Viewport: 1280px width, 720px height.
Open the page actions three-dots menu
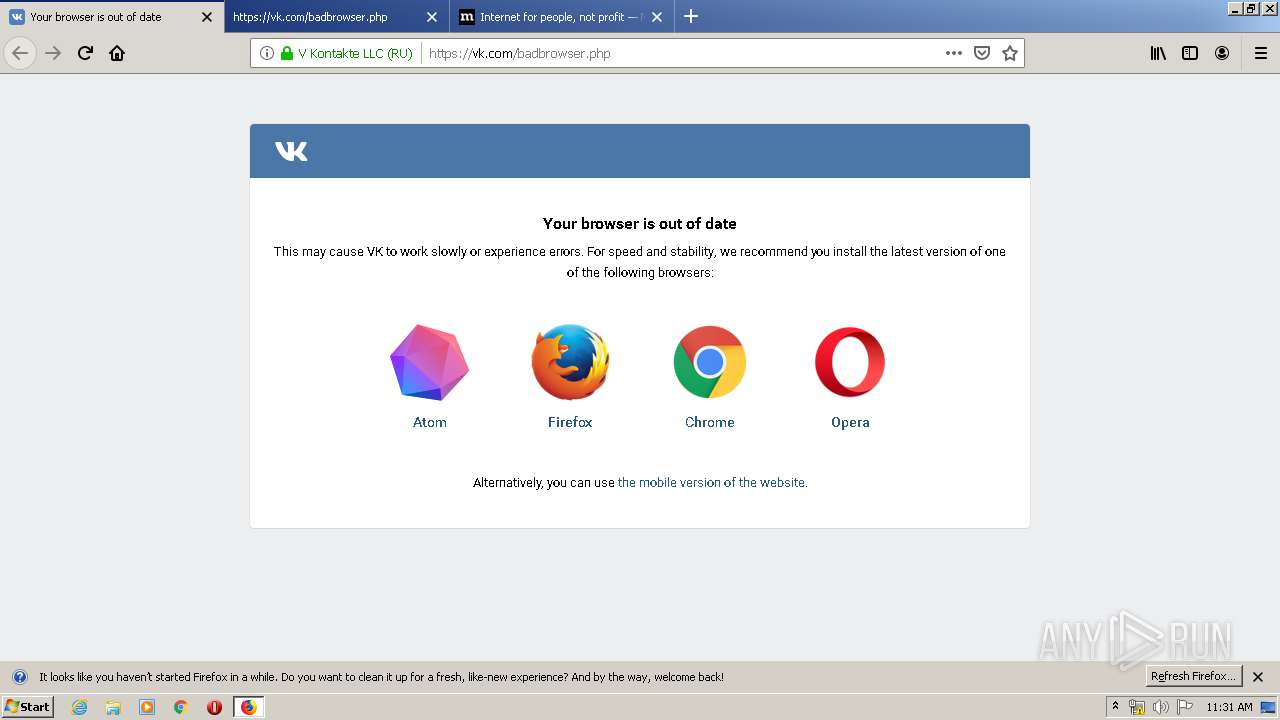954,53
